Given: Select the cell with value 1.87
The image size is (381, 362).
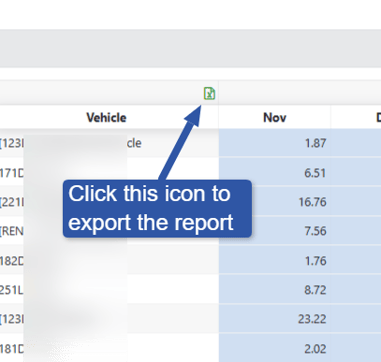Looking at the screenshot, I should click(x=275, y=143).
